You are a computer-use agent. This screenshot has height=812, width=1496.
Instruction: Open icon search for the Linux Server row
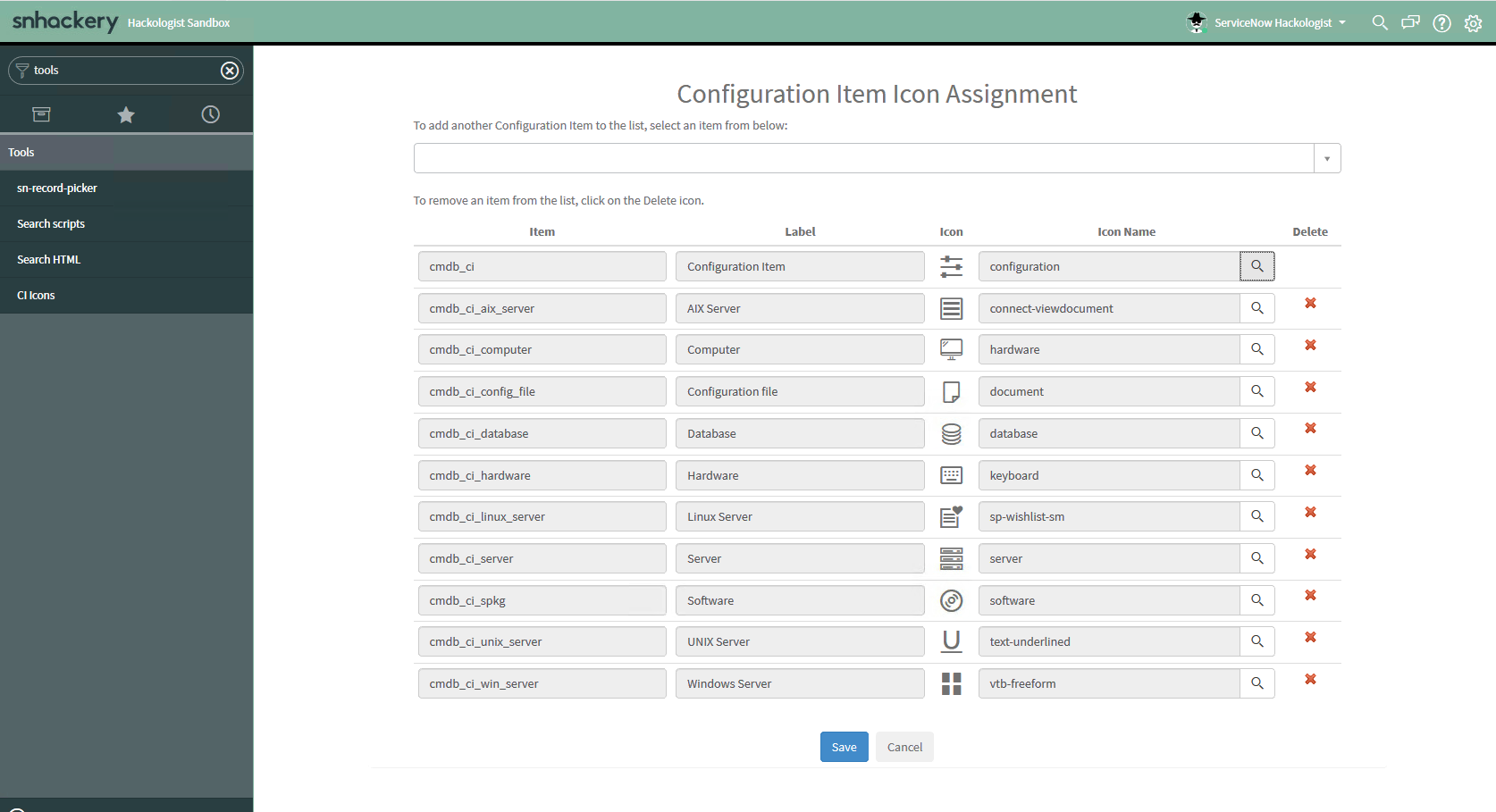pos(1257,516)
